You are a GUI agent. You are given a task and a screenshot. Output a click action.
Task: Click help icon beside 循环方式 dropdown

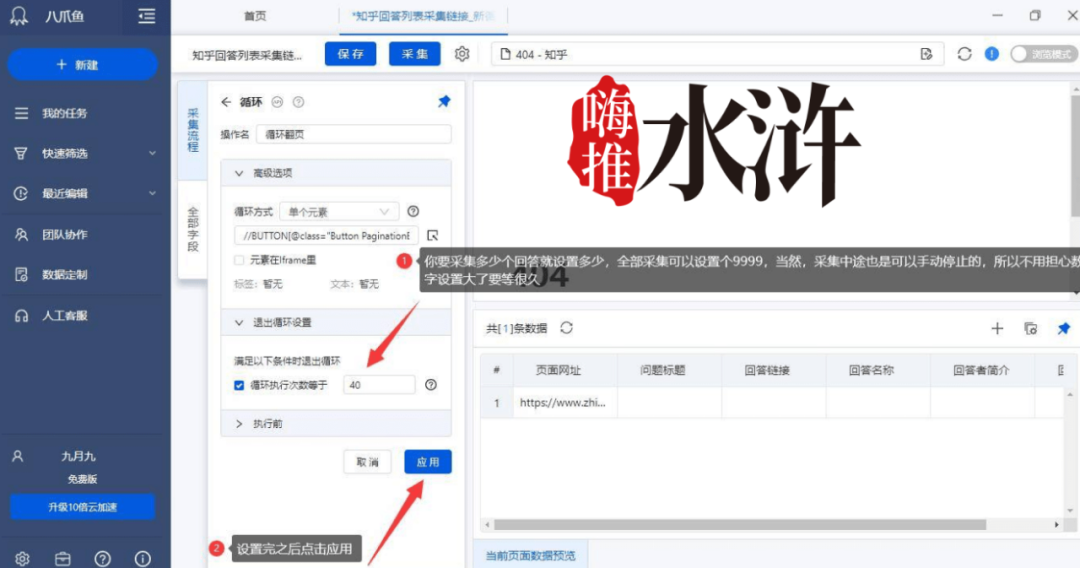click(x=413, y=211)
